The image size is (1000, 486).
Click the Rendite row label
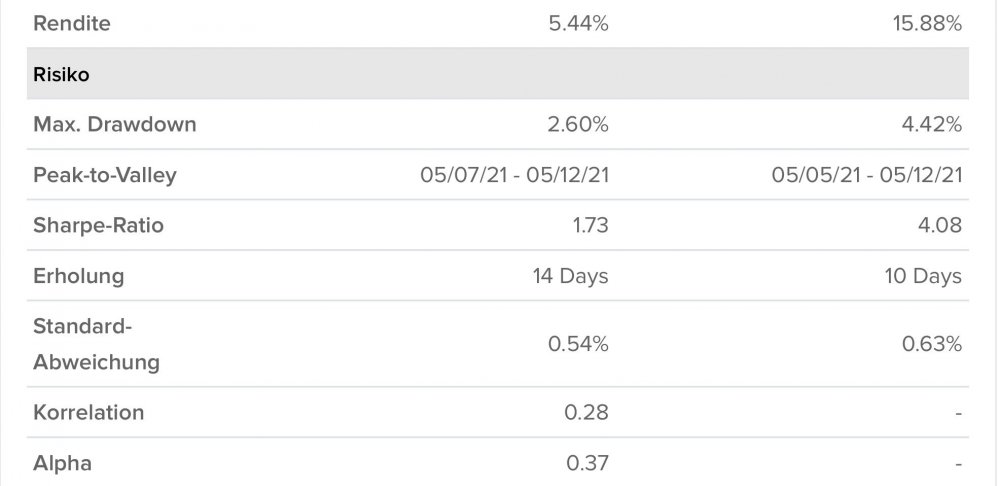pos(72,24)
